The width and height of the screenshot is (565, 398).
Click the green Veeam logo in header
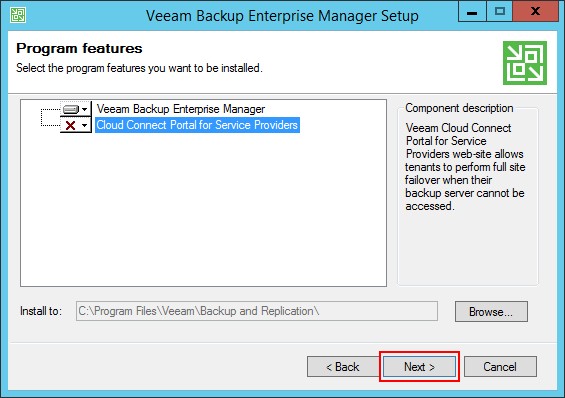pyautogui.click(x=525, y=63)
